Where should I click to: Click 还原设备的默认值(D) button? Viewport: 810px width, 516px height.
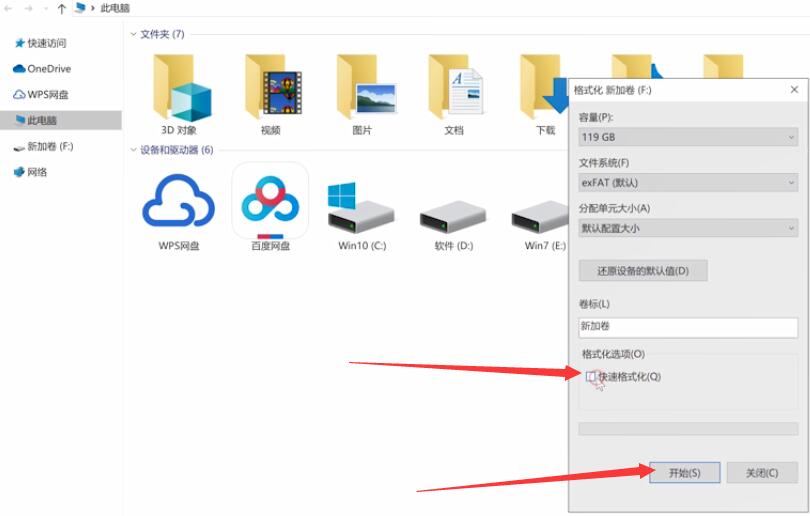643,271
